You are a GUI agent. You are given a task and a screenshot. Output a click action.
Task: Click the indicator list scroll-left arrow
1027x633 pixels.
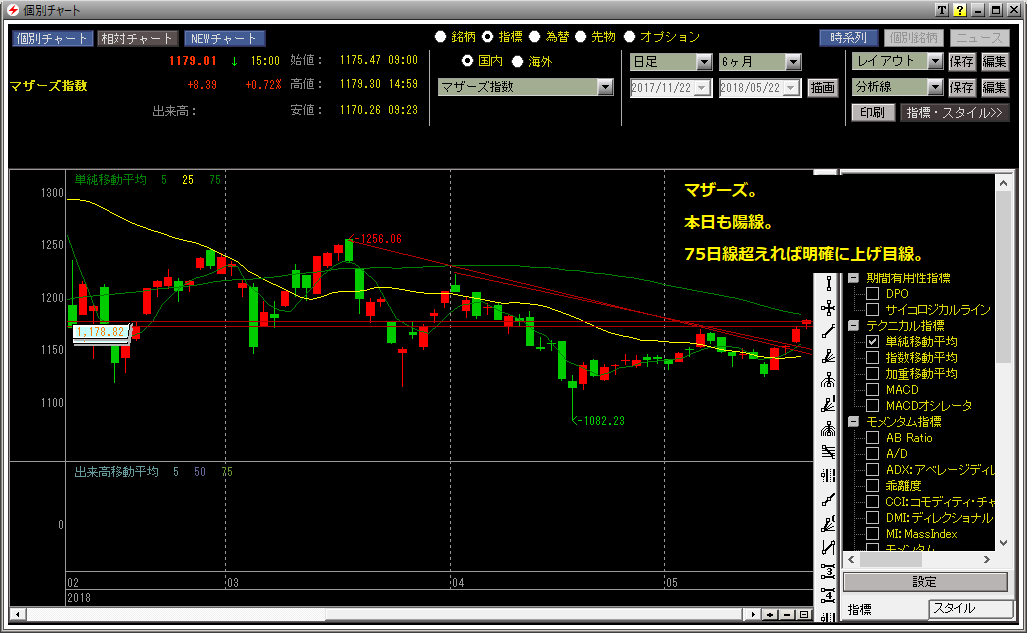(x=851, y=560)
